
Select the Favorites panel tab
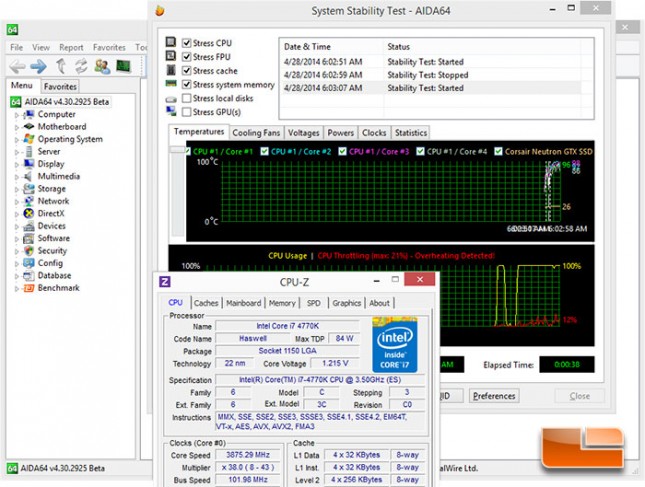(60, 86)
